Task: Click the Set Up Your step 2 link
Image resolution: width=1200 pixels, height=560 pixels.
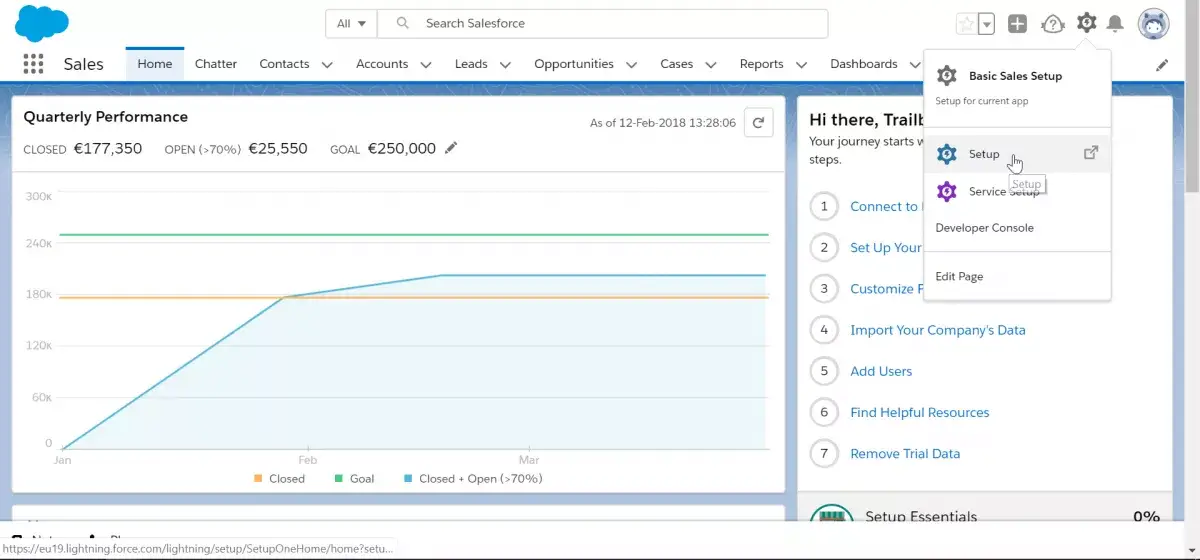Action: [886, 247]
